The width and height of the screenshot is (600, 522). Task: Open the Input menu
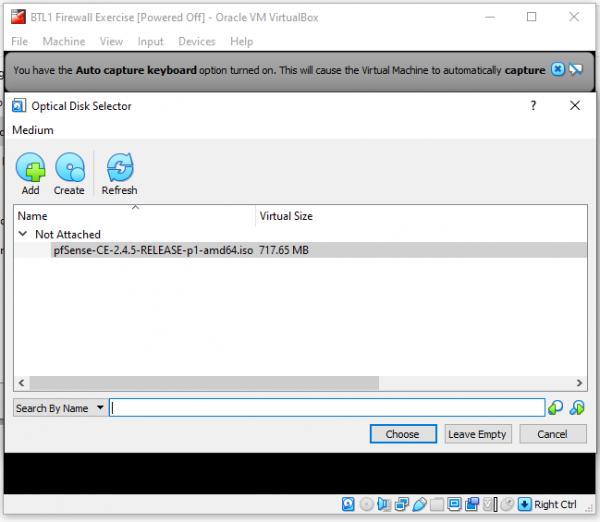pyautogui.click(x=150, y=41)
